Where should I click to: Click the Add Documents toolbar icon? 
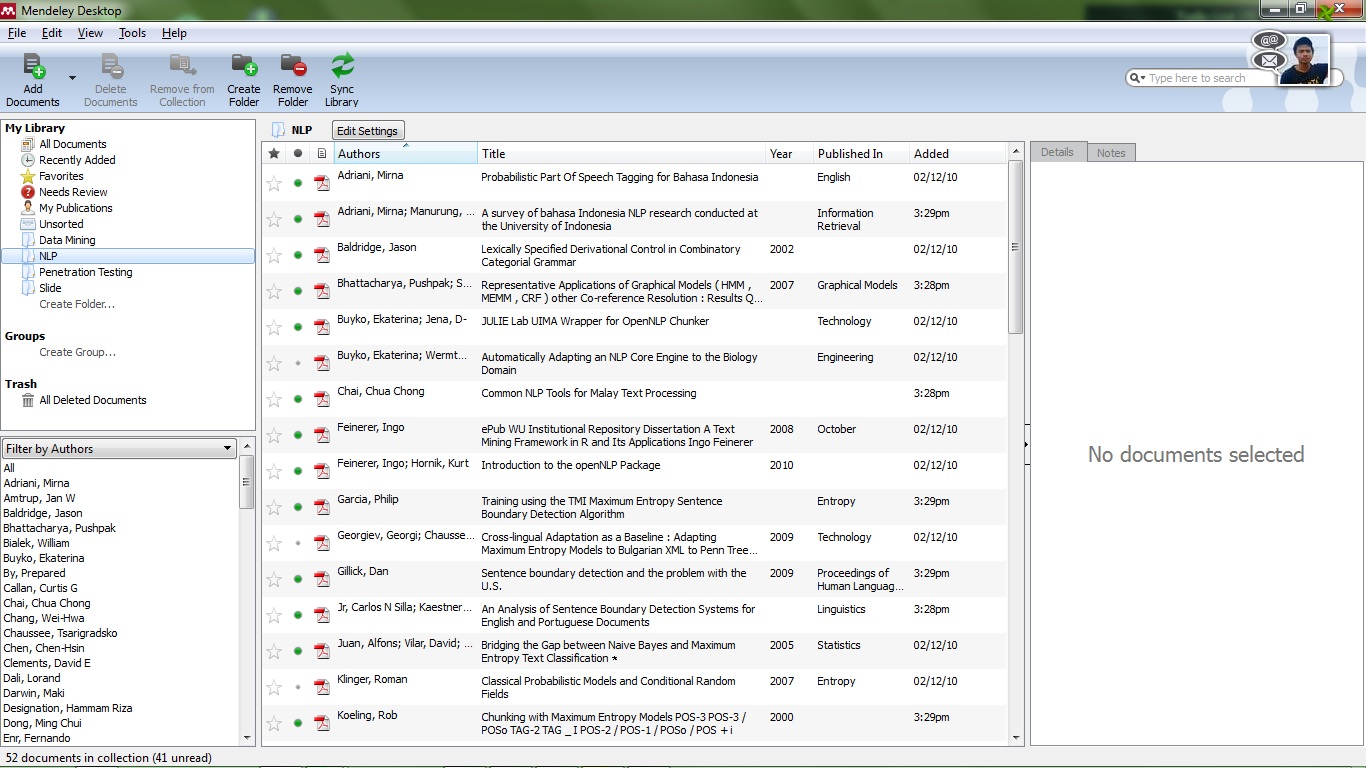tap(33, 80)
